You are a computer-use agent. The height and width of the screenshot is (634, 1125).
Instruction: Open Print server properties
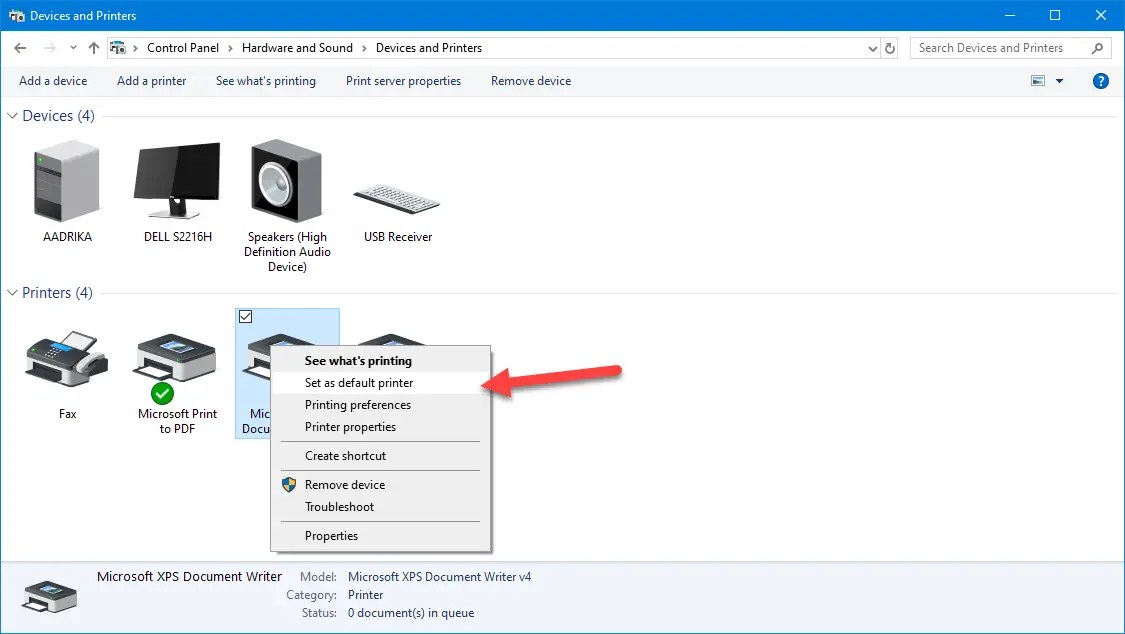pyautogui.click(x=403, y=81)
